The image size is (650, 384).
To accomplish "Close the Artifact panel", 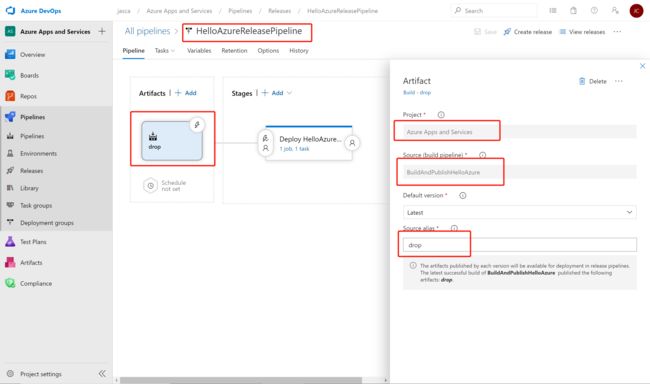I will [x=642, y=66].
